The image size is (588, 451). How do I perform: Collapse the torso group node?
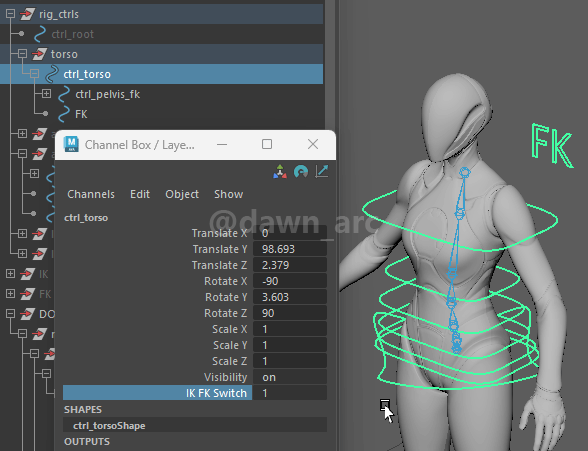(x=22, y=54)
